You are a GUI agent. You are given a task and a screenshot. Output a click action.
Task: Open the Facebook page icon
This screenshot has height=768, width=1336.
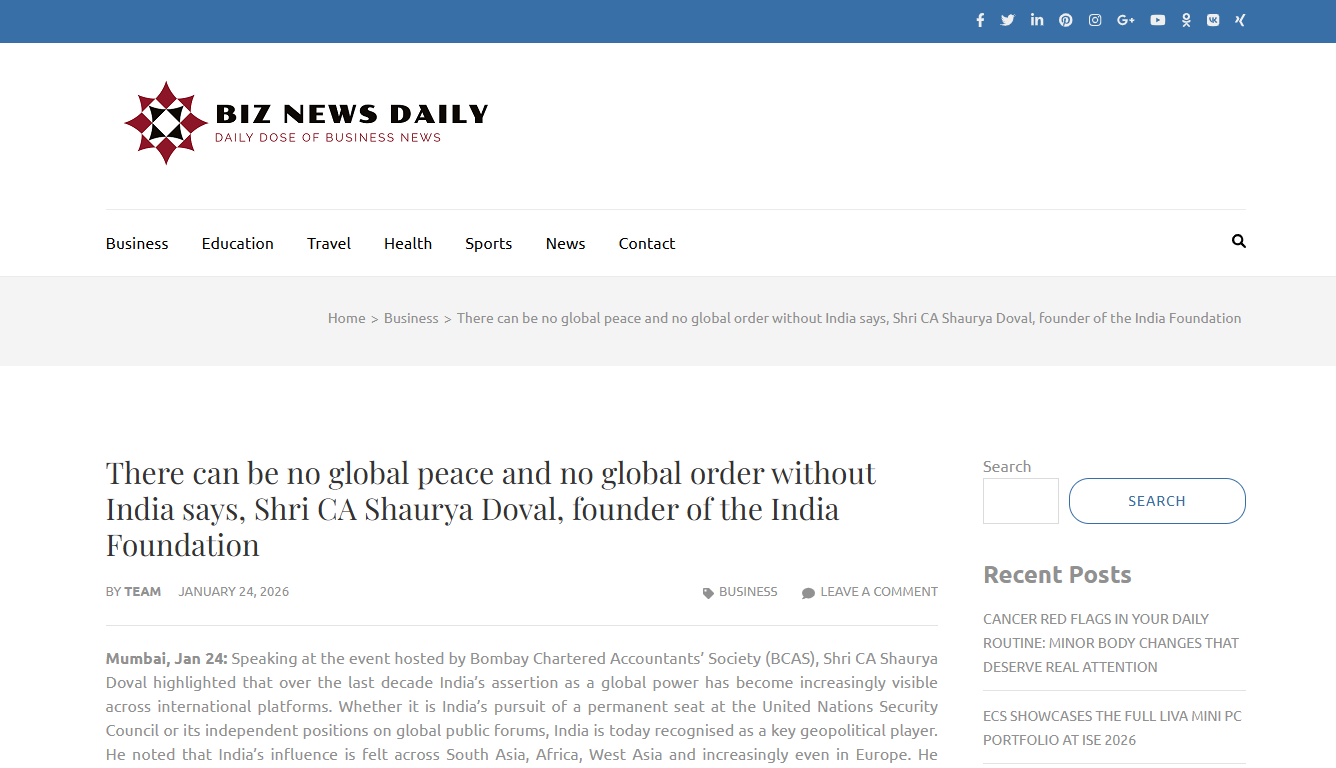point(980,20)
